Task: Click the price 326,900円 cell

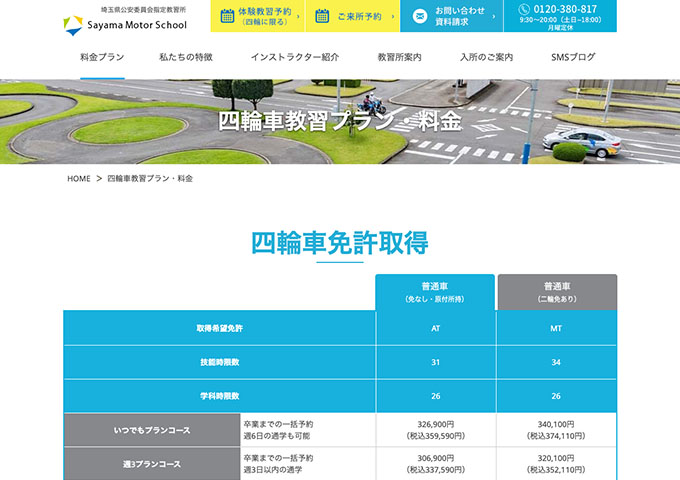Action: pyautogui.click(x=436, y=430)
